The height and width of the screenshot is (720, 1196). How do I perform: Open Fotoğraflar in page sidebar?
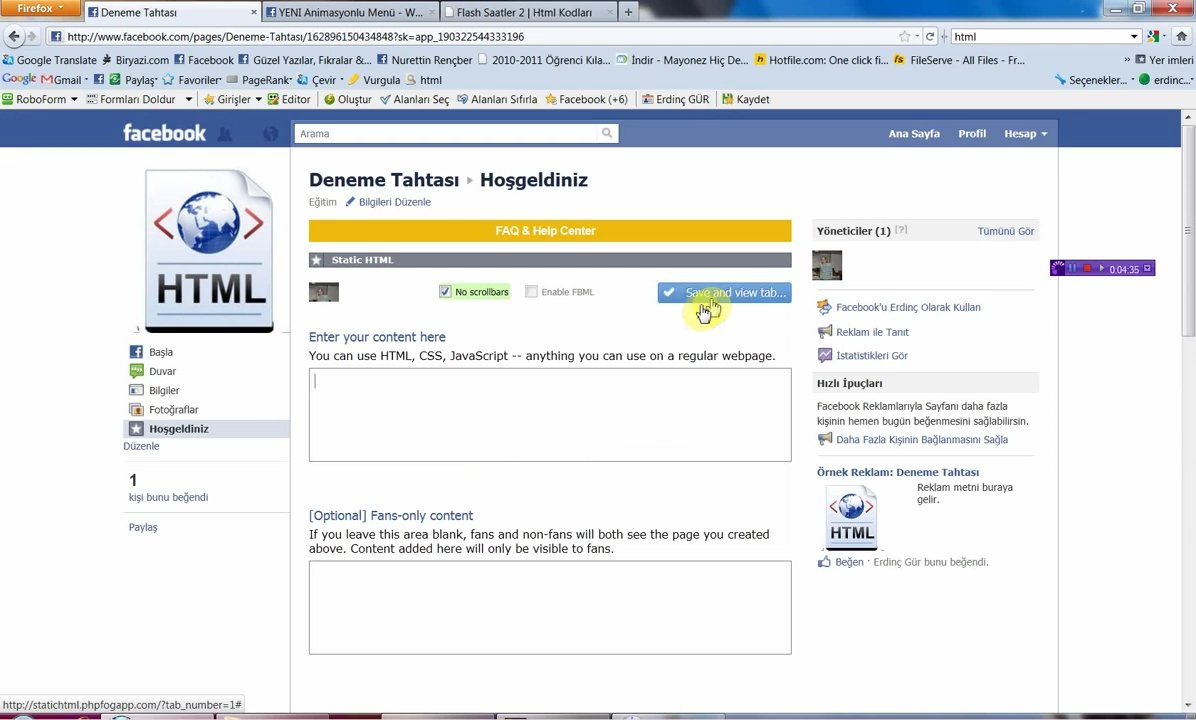click(173, 409)
